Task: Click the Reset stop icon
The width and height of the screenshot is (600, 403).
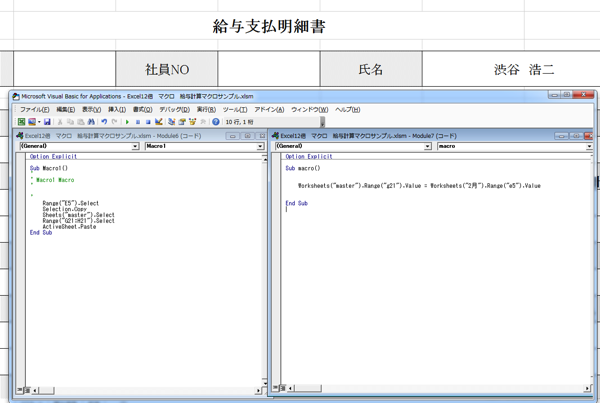Action: pyautogui.click(x=148, y=122)
